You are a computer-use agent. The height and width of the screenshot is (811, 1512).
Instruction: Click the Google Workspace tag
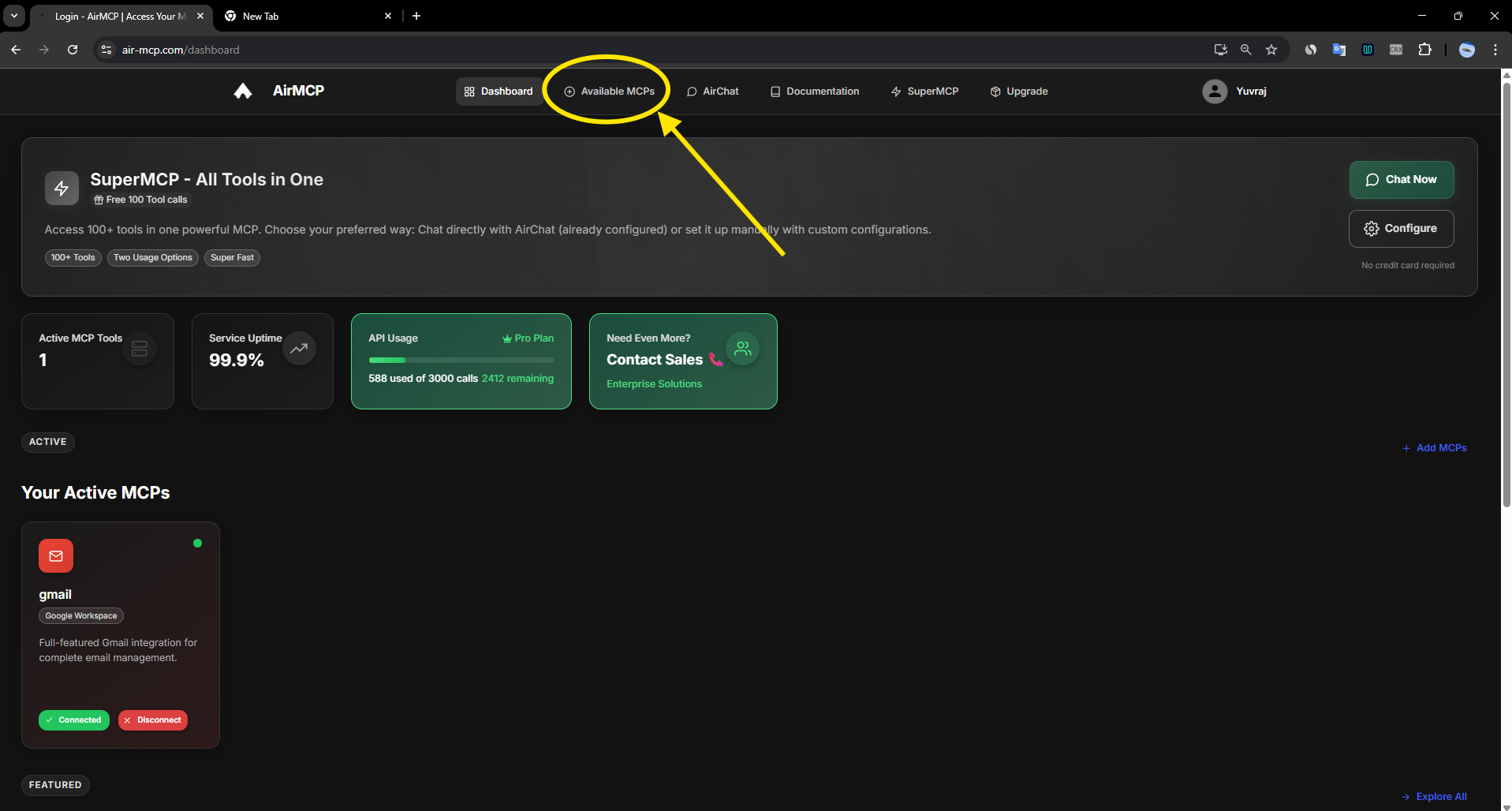click(81, 616)
